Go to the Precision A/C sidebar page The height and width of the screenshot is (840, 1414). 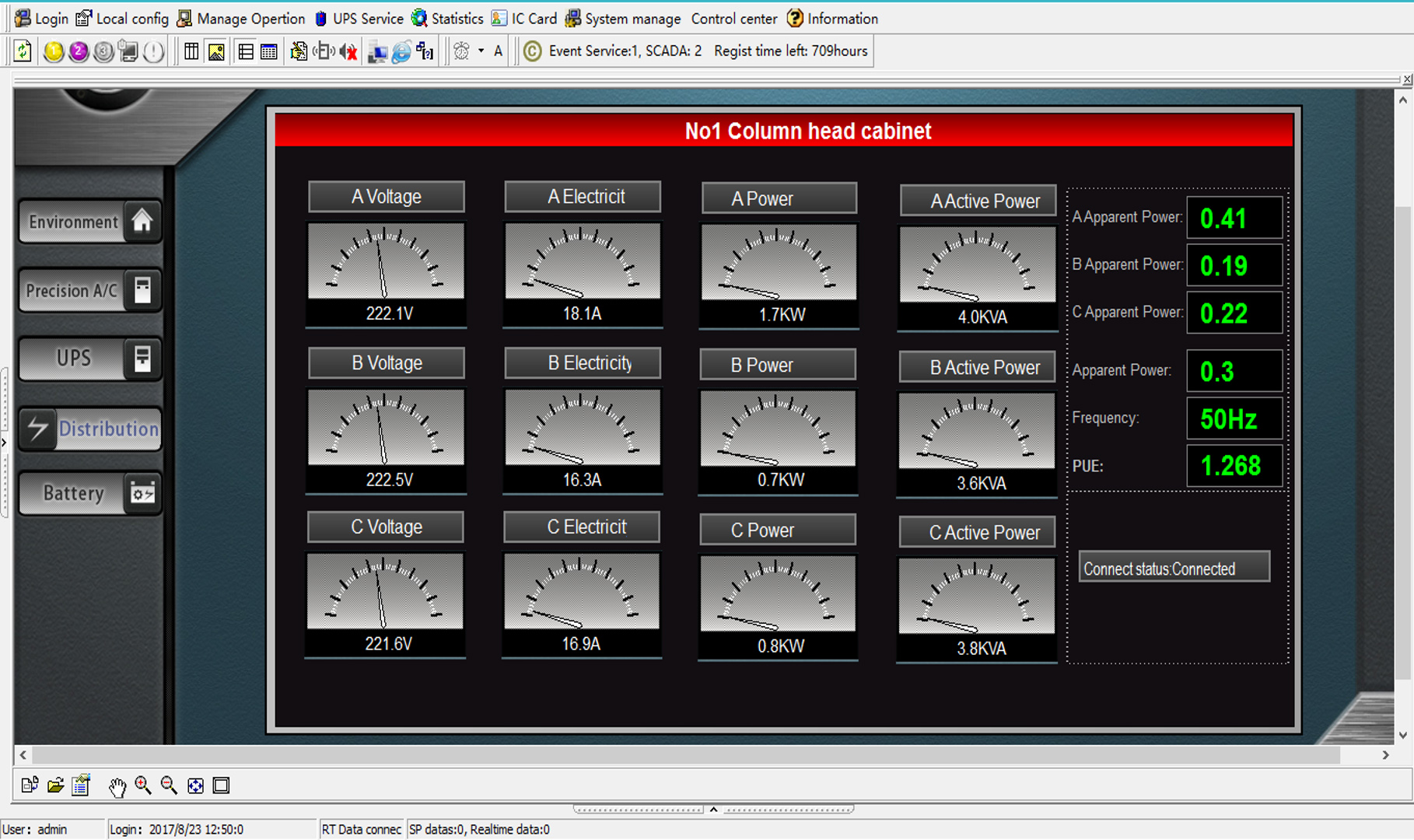pyautogui.click(x=90, y=290)
